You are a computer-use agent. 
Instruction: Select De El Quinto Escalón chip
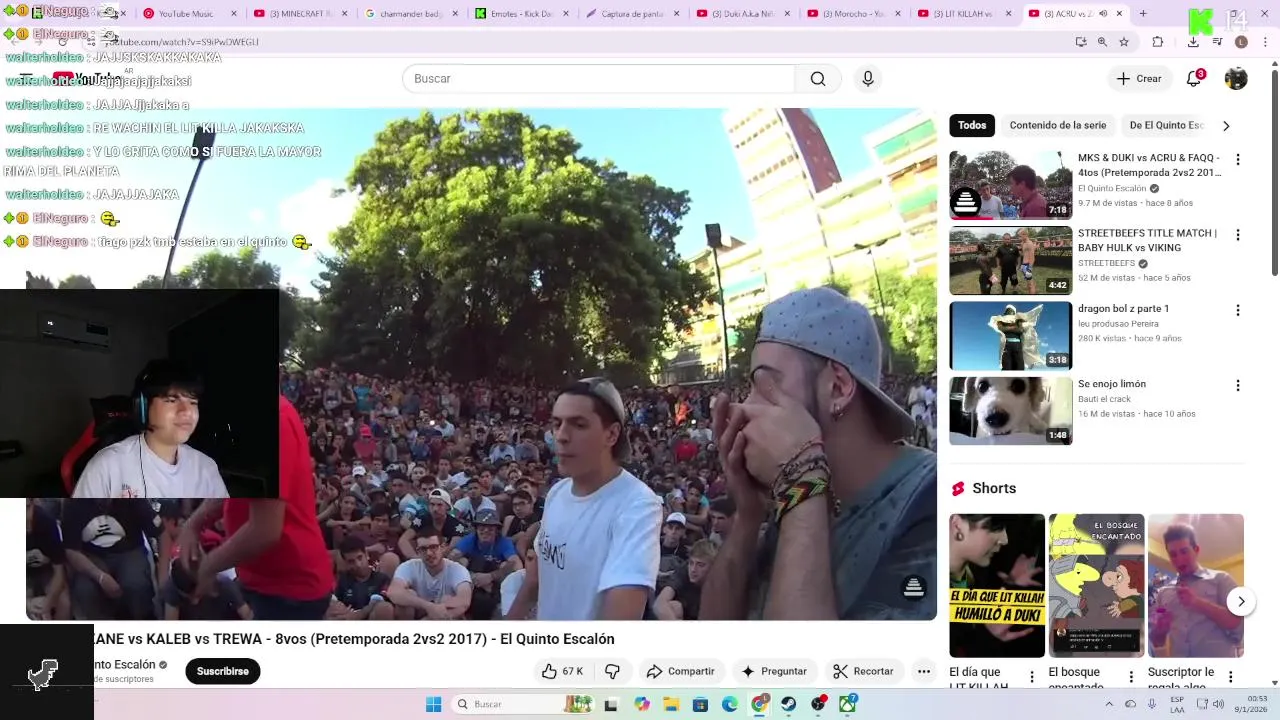click(1166, 126)
